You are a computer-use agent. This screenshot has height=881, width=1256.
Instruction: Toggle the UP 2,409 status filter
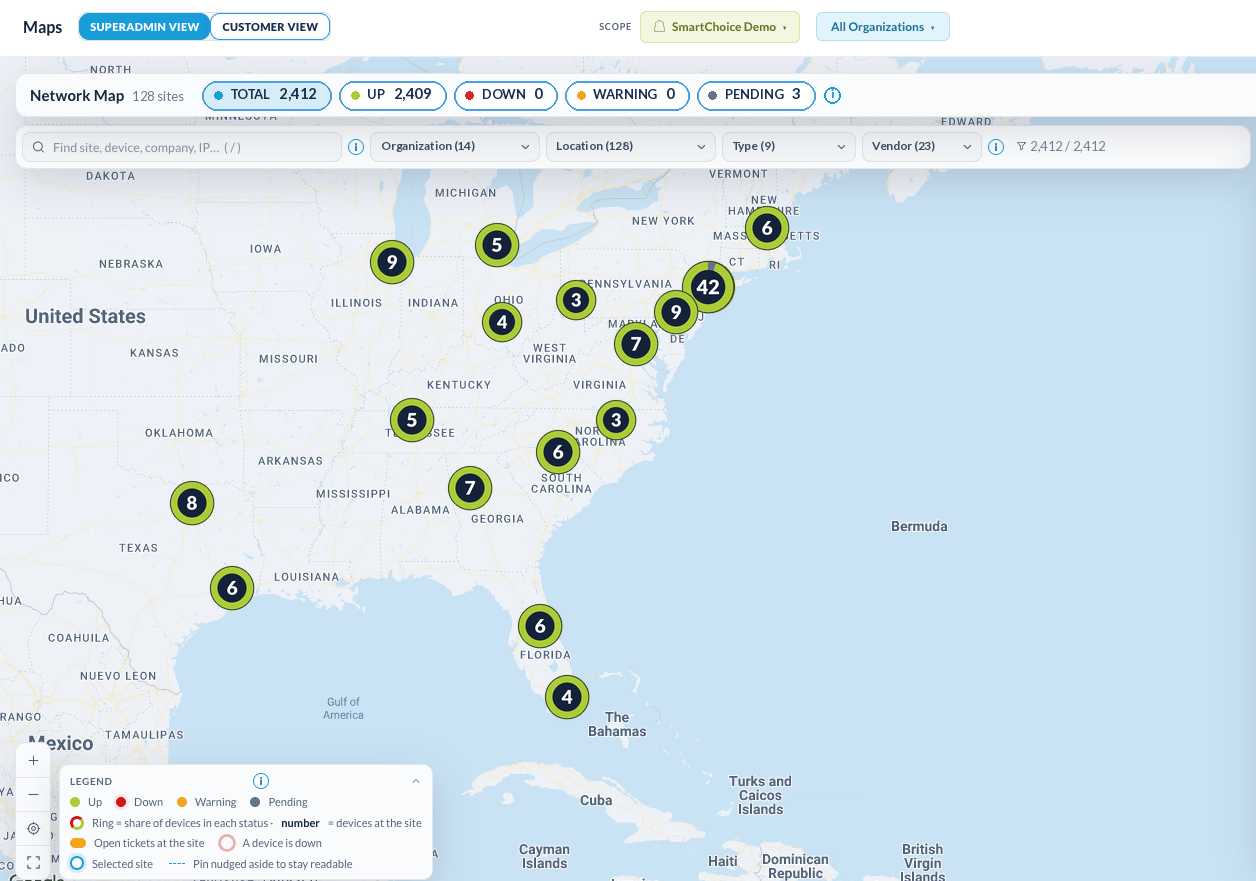pyautogui.click(x=393, y=95)
